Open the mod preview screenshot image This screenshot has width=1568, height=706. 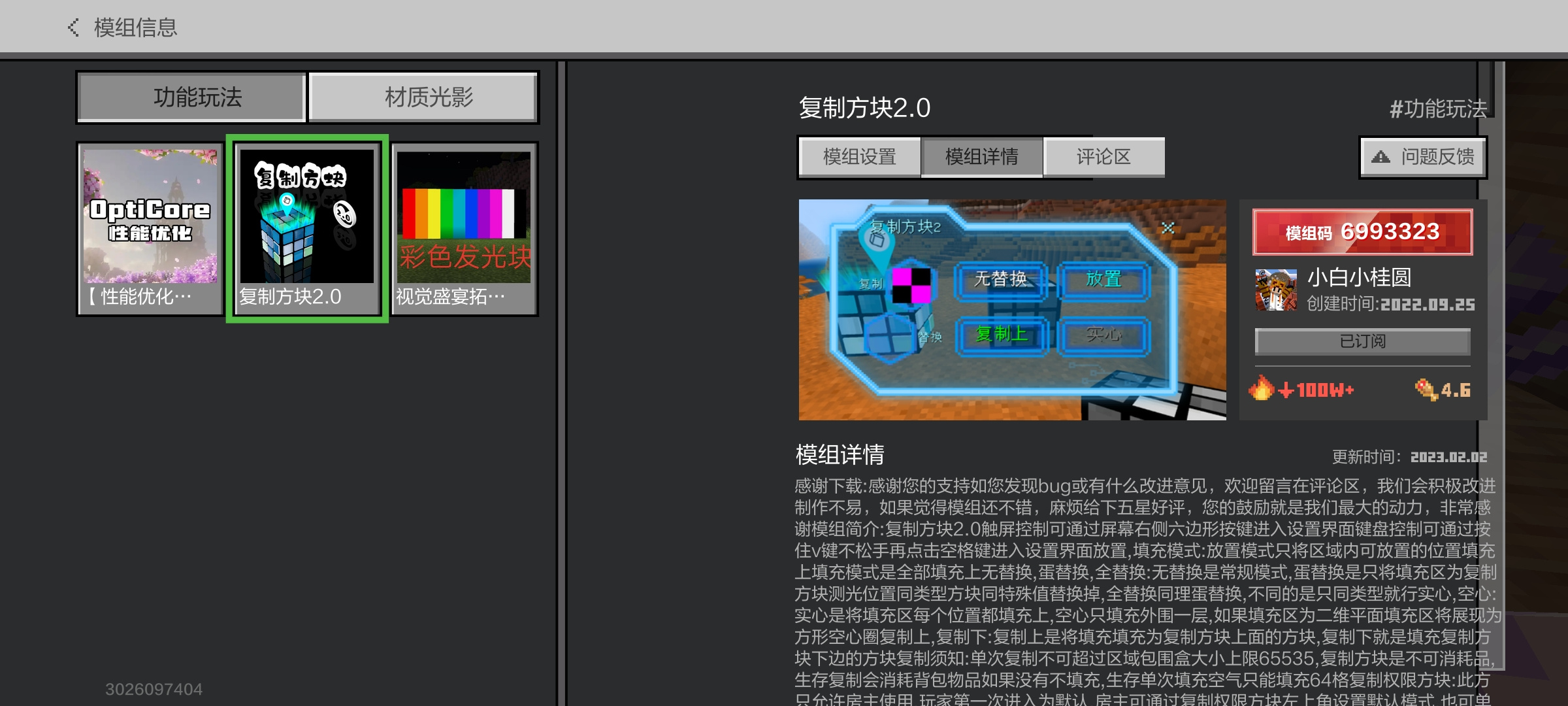click(x=1012, y=309)
